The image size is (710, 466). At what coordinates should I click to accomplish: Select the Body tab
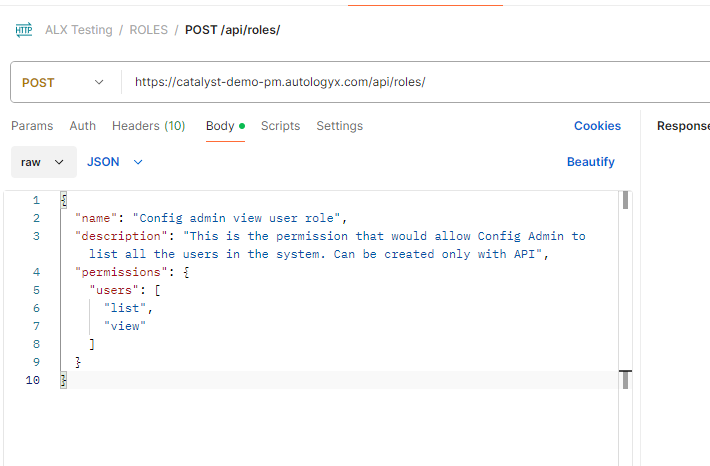(225, 126)
